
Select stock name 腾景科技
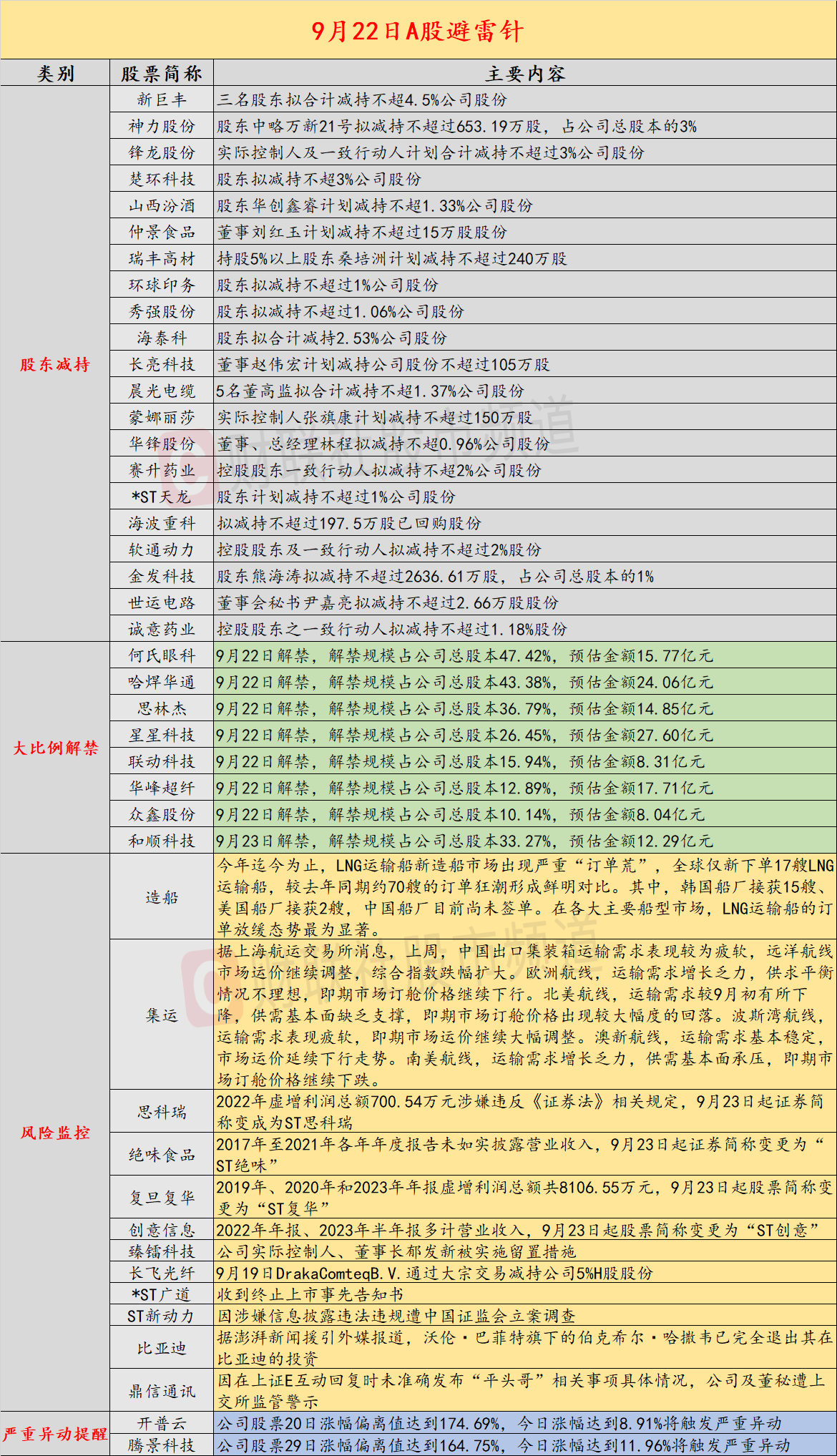tap(162, 1445)
